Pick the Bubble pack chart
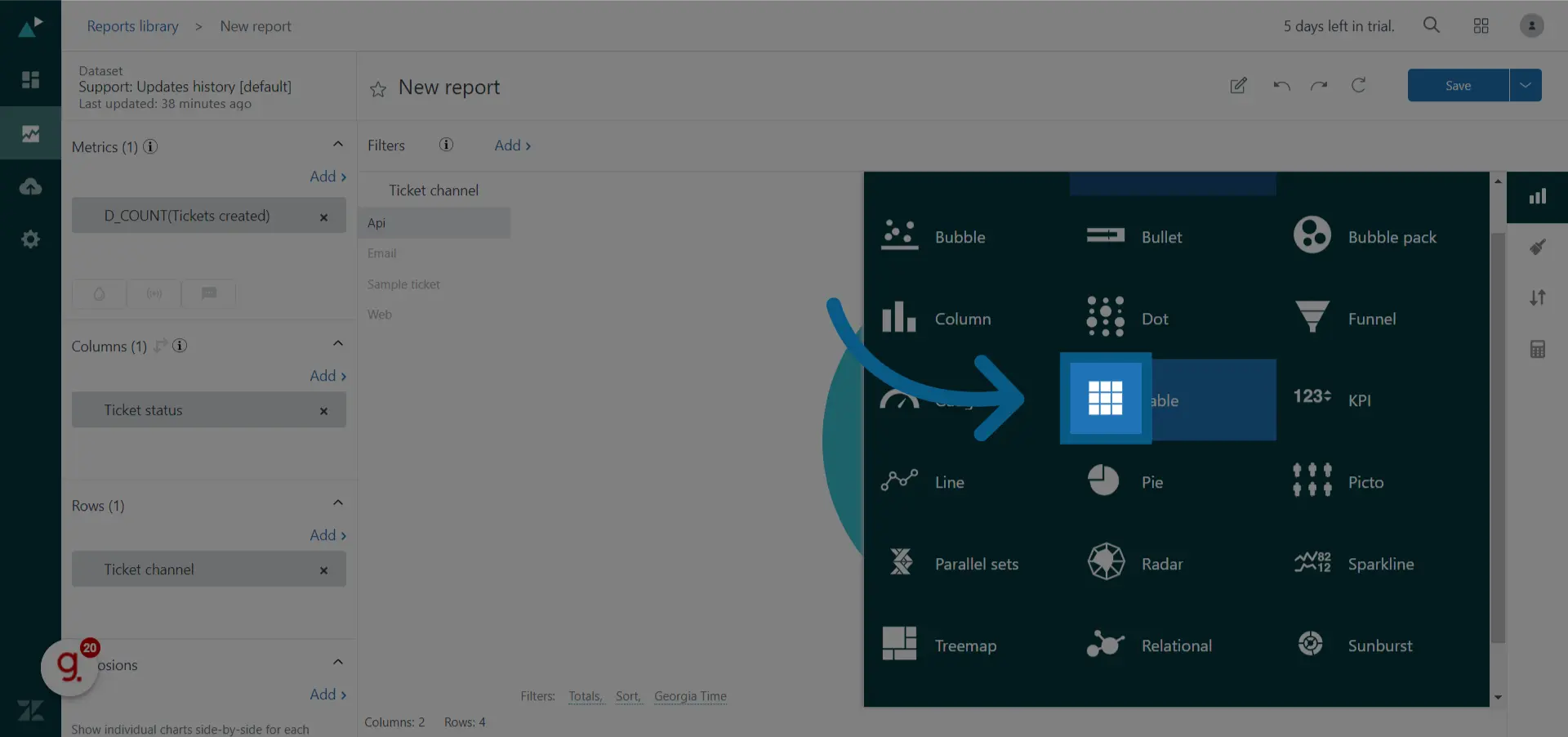Image resolution: width=1568 pixels, height=737 pixels. (1366, 237)
